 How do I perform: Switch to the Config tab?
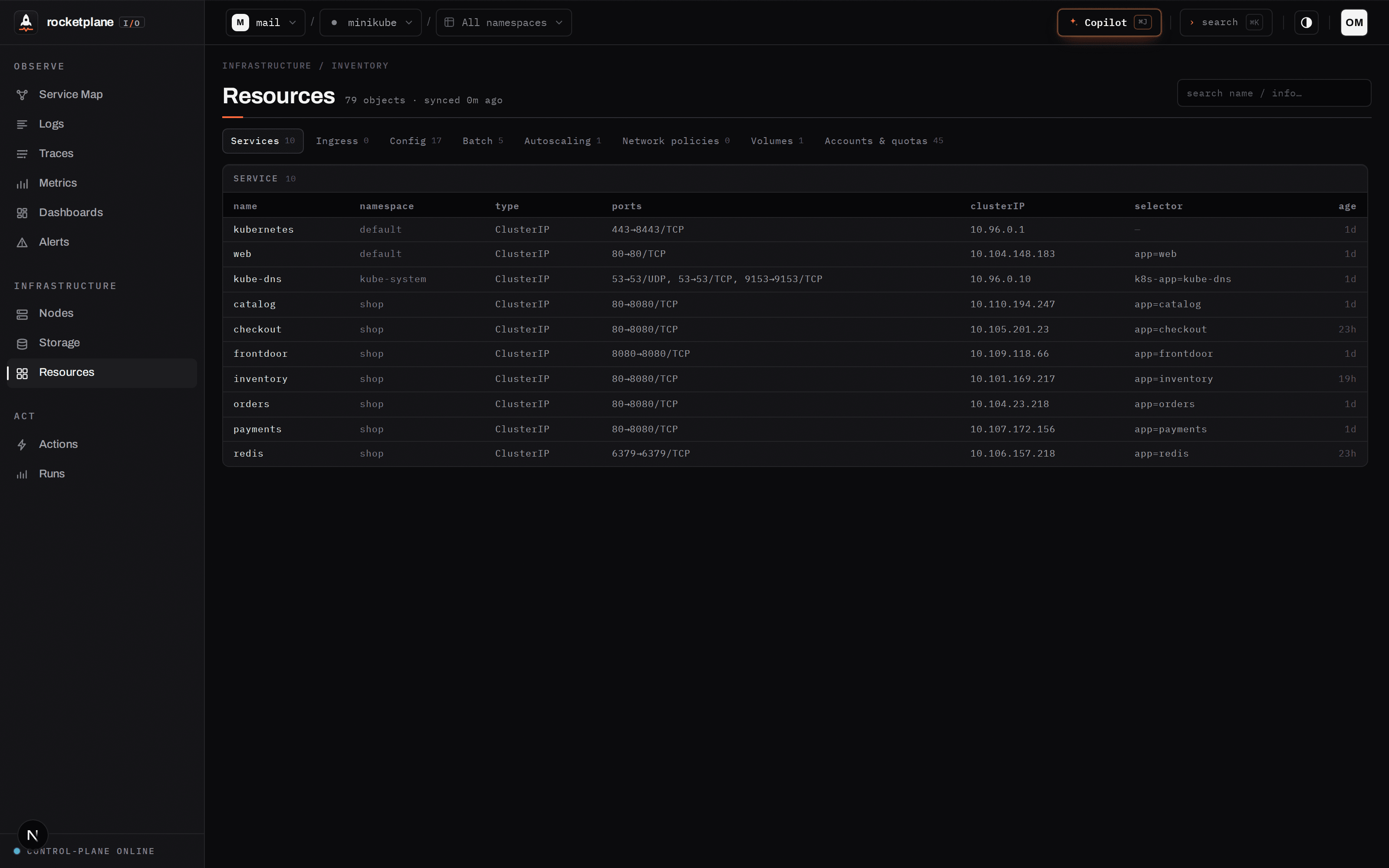(415, 141)
